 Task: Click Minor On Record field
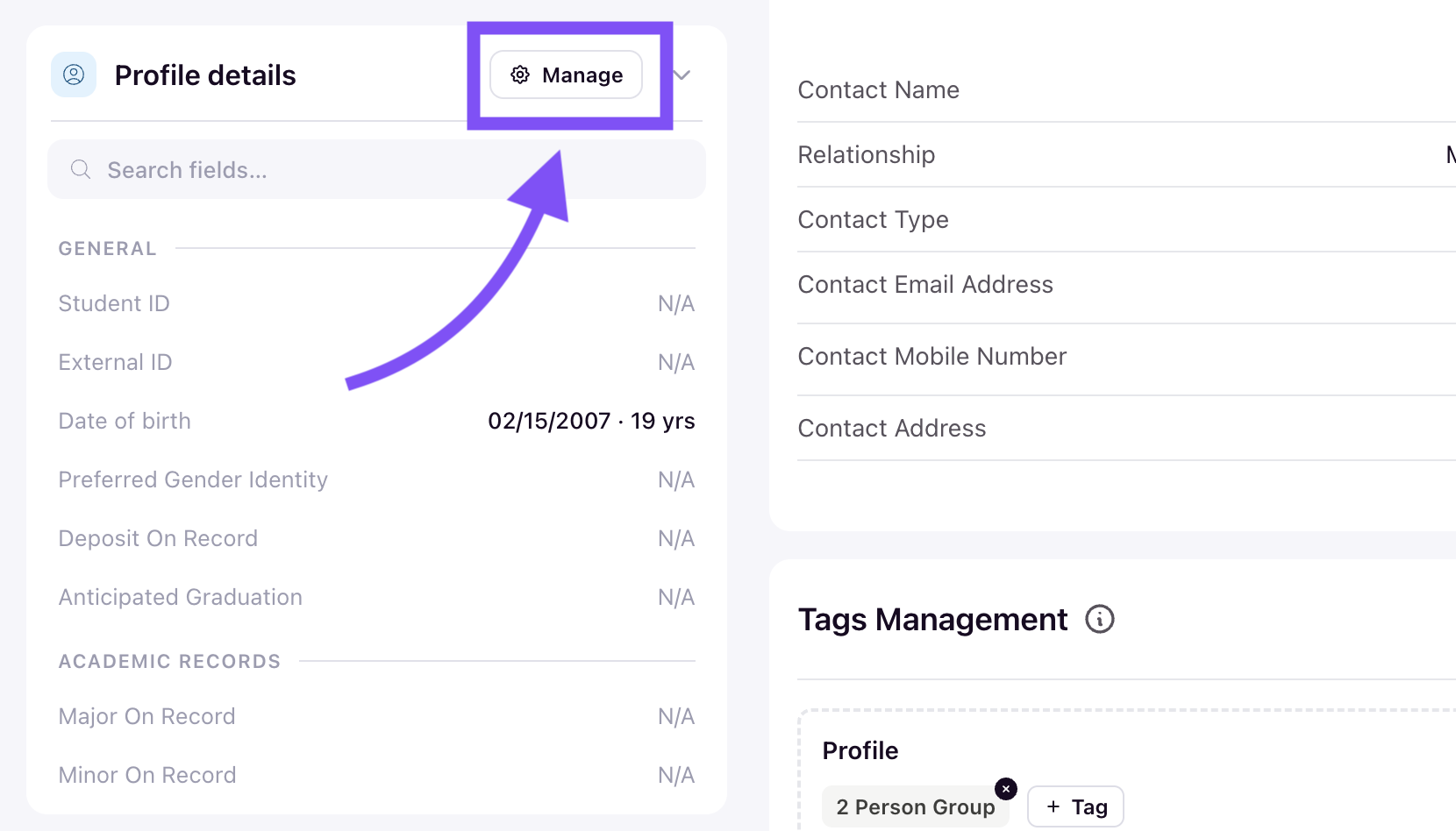[376, 775]
